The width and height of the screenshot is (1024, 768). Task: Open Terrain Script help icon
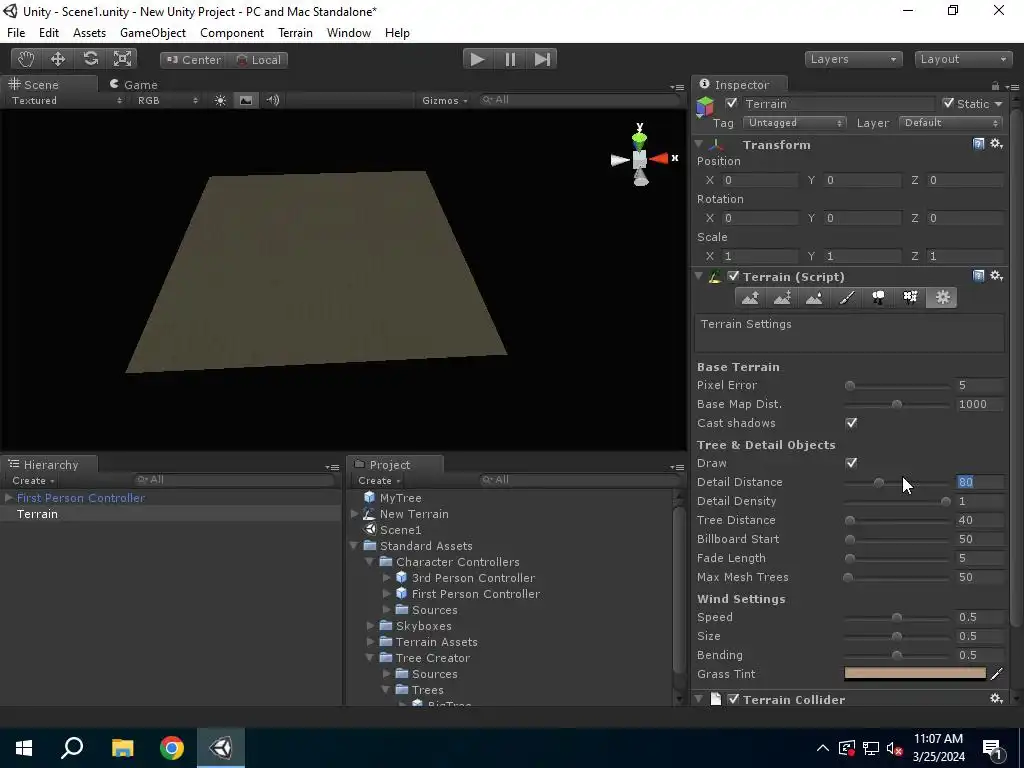point(978,276)
